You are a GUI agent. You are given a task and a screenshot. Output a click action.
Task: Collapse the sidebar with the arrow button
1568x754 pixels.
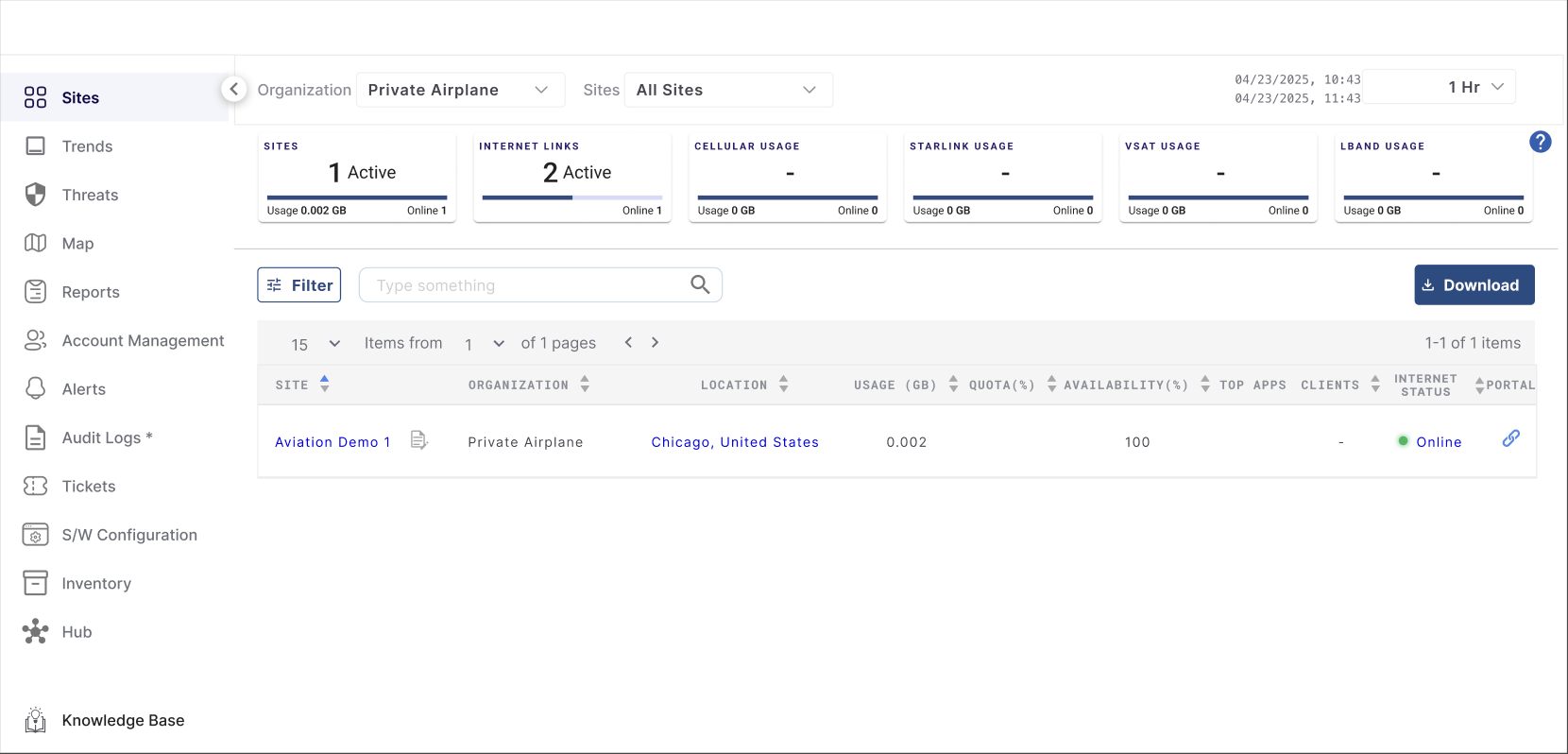pos(233,89)
